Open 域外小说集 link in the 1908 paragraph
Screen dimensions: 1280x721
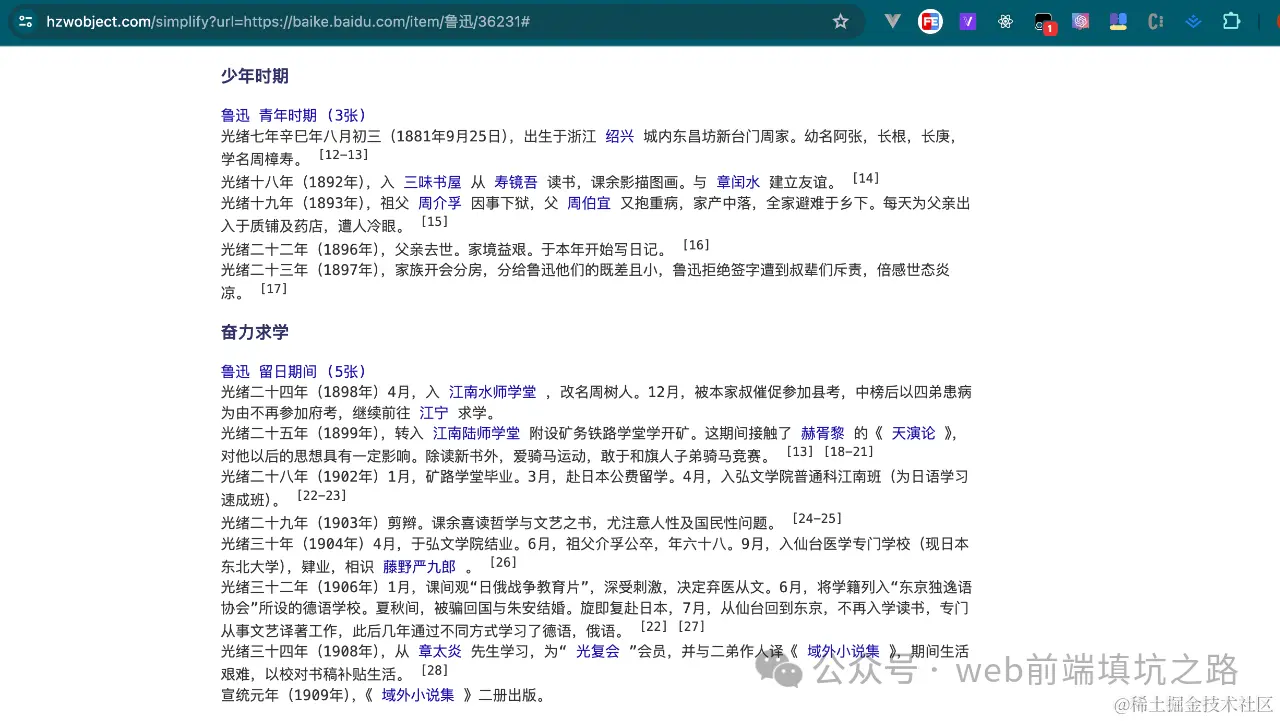click(843, 651)
